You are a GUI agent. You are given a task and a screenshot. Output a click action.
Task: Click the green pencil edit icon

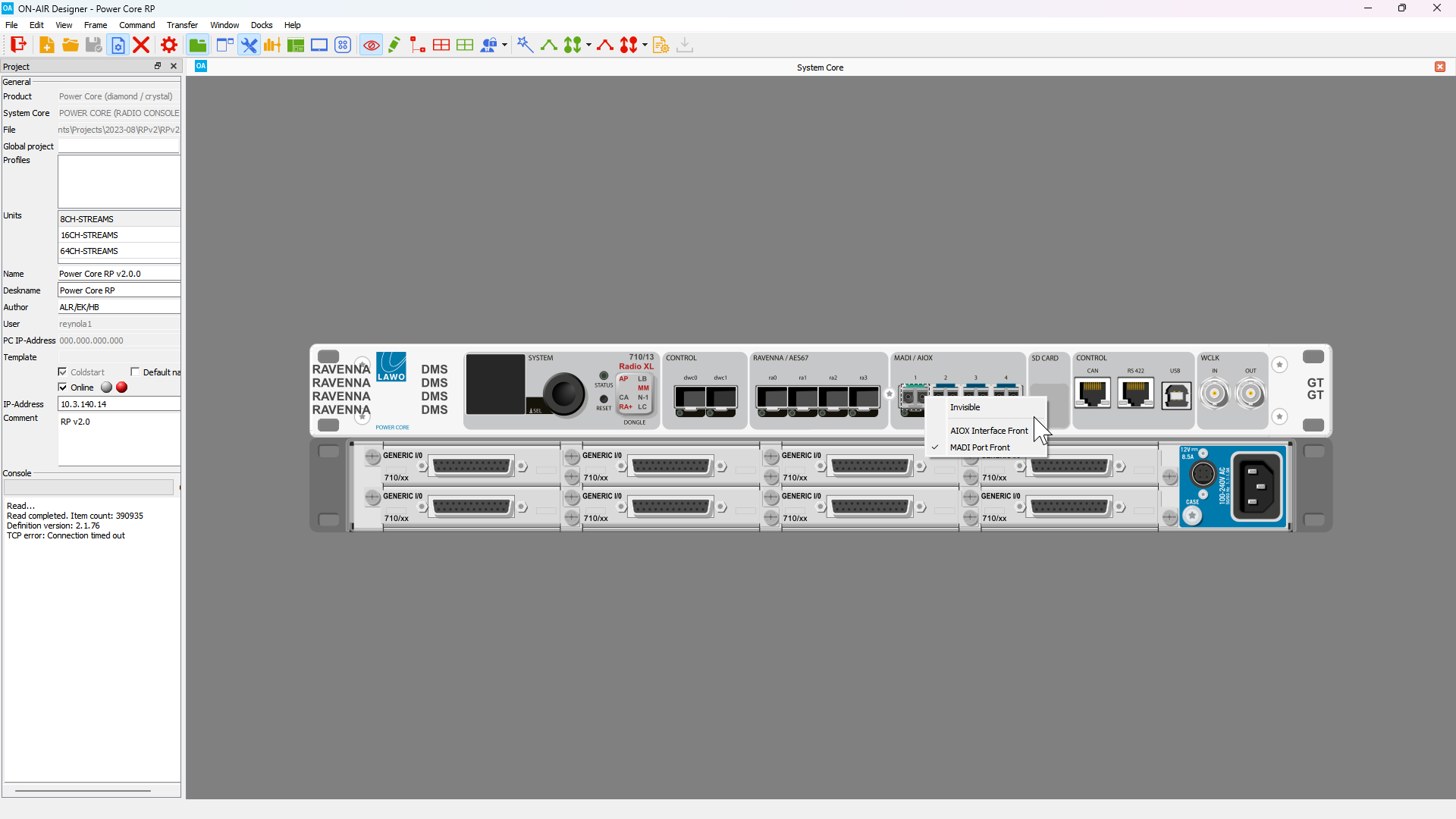tap(394, 45)
